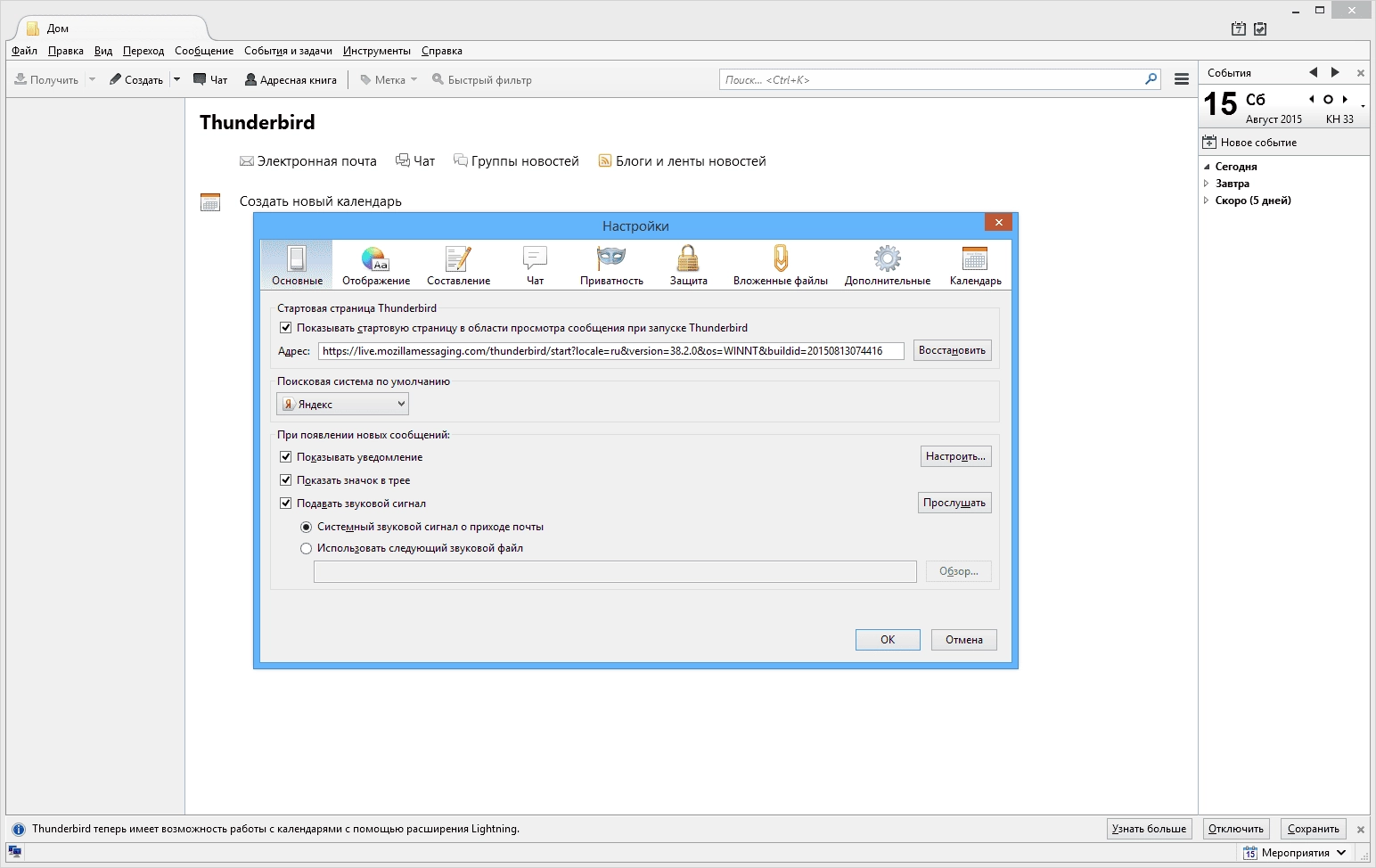The height and width of the screenshot is (868, 1376).
Task: Click Новое событие button
Action: point(1249,142)
